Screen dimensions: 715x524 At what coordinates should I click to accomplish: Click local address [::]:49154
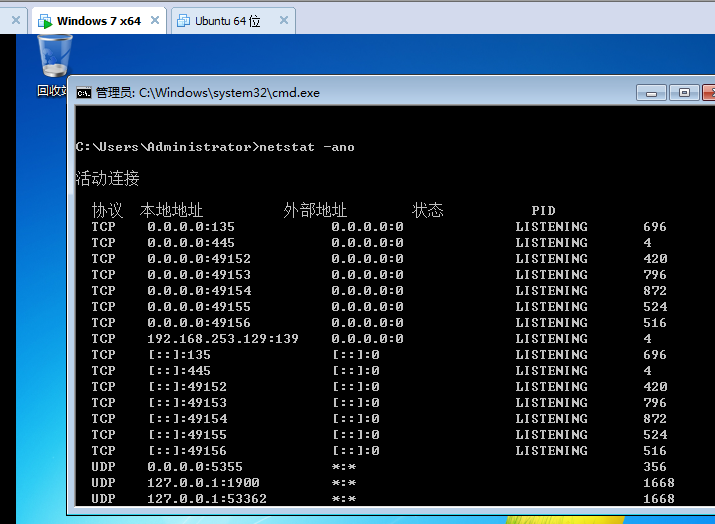coord(187,419)
